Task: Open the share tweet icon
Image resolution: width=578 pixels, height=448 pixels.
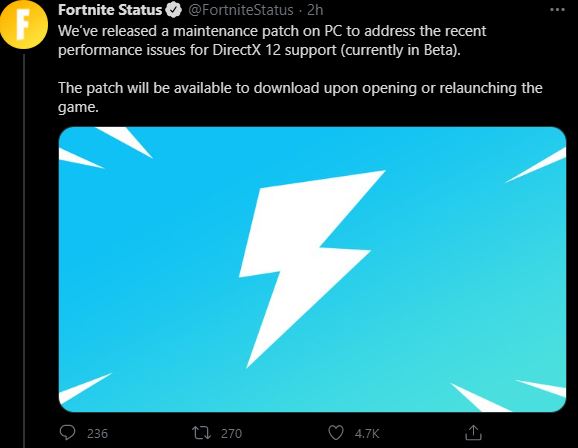Action: point(473,433)
